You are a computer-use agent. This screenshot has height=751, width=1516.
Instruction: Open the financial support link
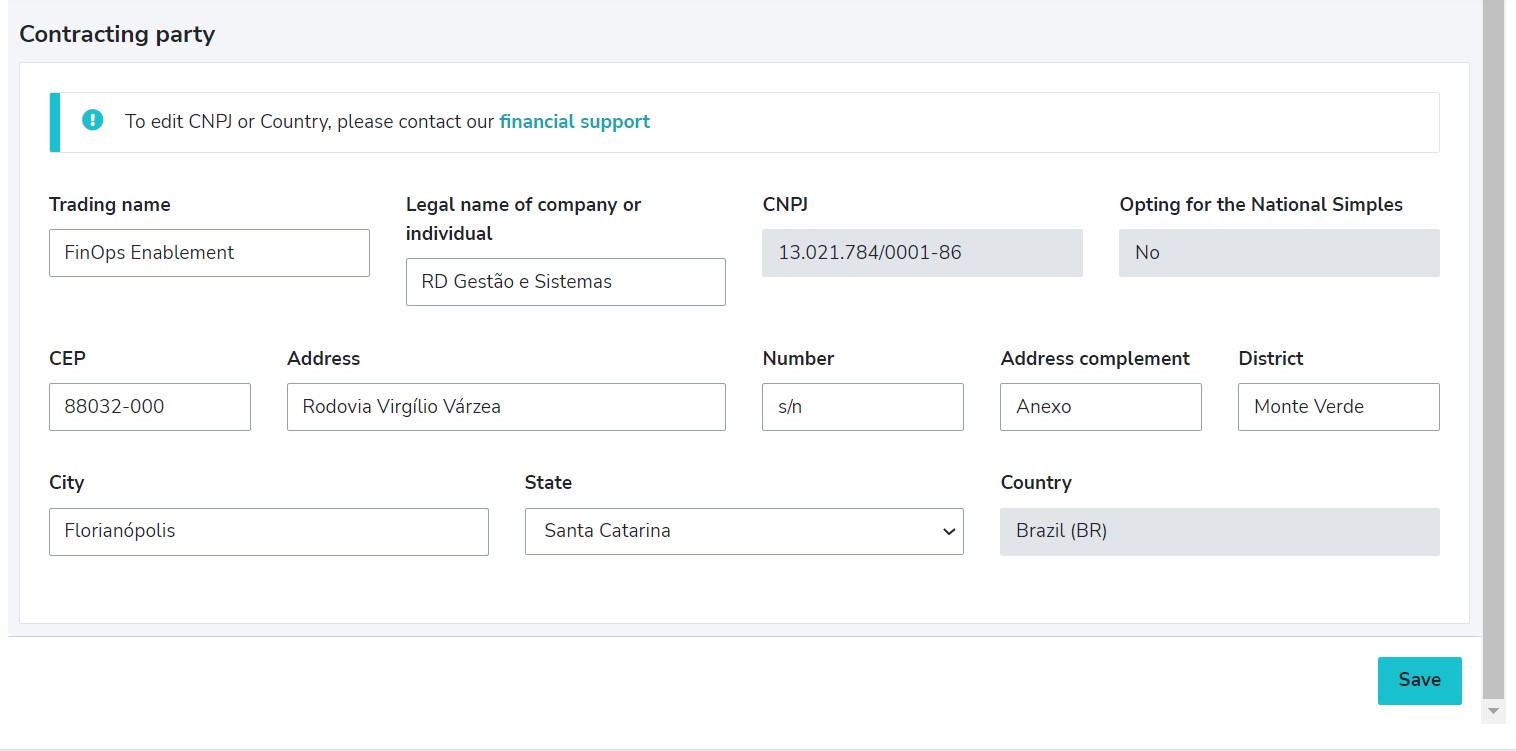click(574, 121)
